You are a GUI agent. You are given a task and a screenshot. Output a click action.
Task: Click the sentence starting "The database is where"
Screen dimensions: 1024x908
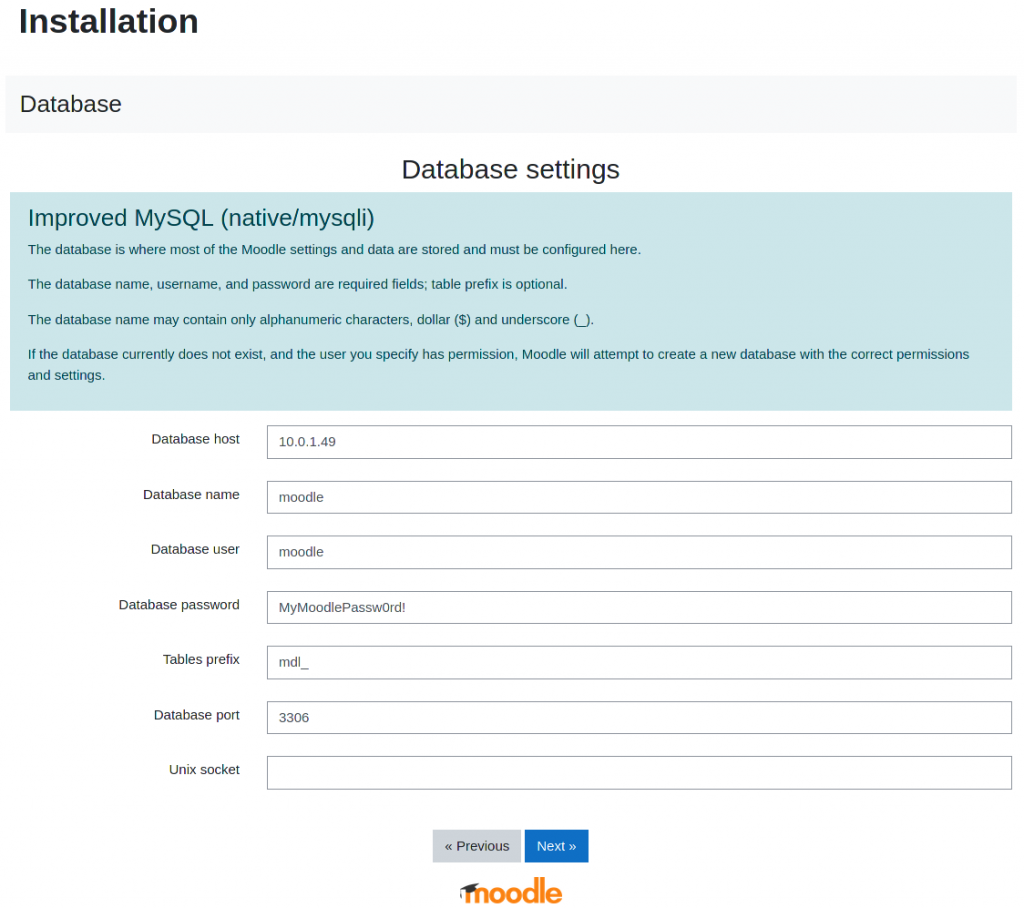tap(334, 250)
